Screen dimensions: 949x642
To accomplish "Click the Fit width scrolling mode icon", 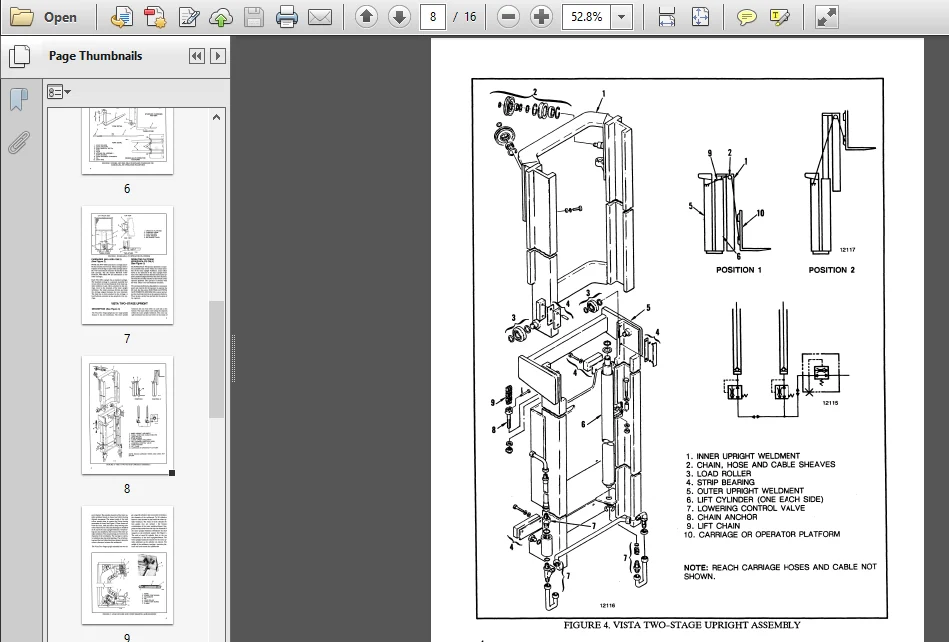I will (x=667, y=17).
